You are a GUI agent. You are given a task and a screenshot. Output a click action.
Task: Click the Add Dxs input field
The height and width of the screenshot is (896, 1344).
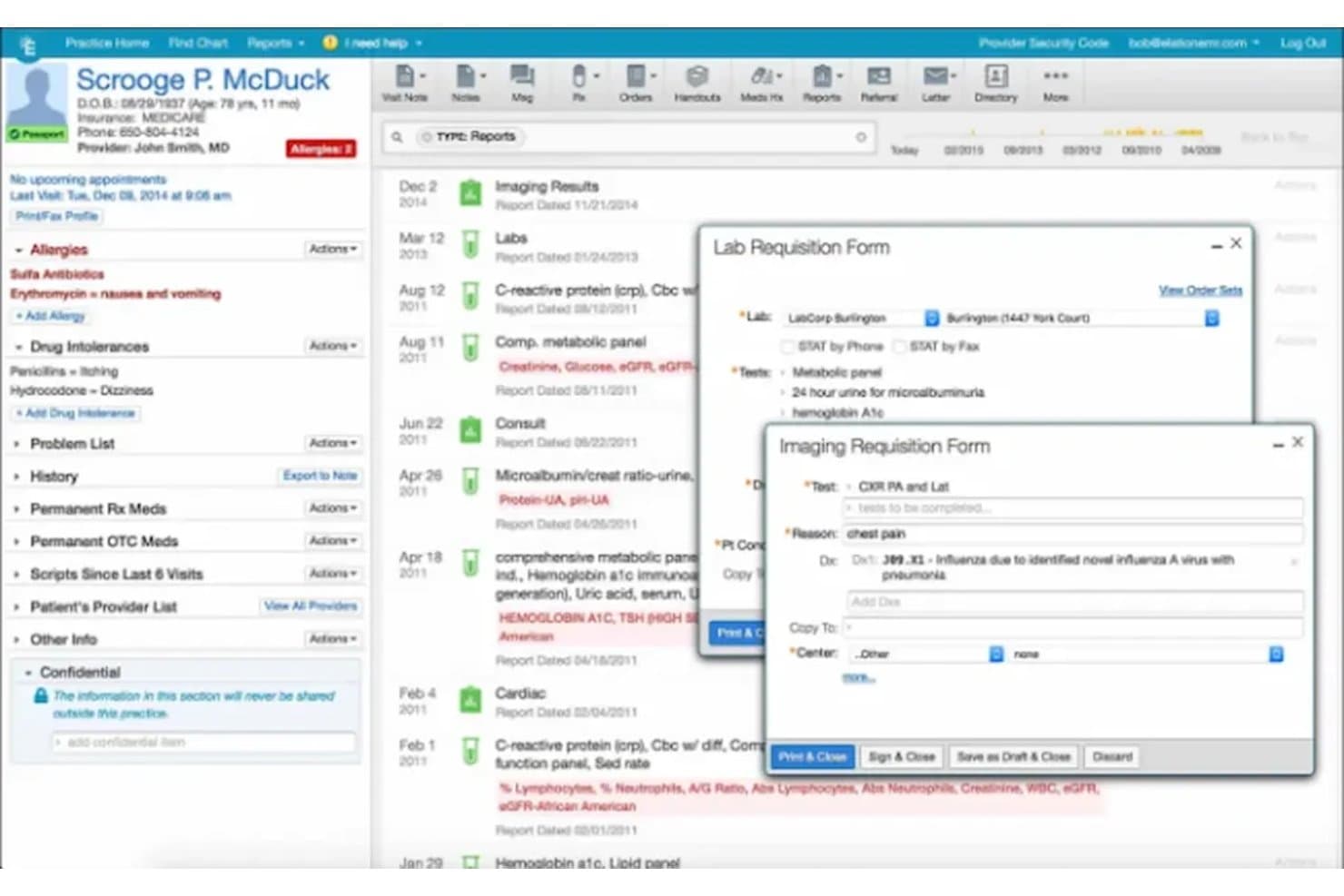click(1075, 602)
